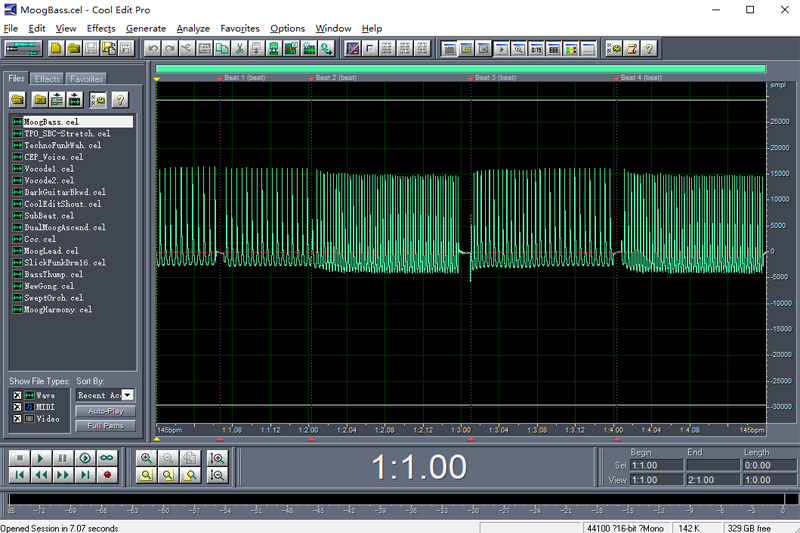Viewport: 800px width, 533px height.
Task: Click the green horizontal zoom range bar
Action: pos(461,69)
